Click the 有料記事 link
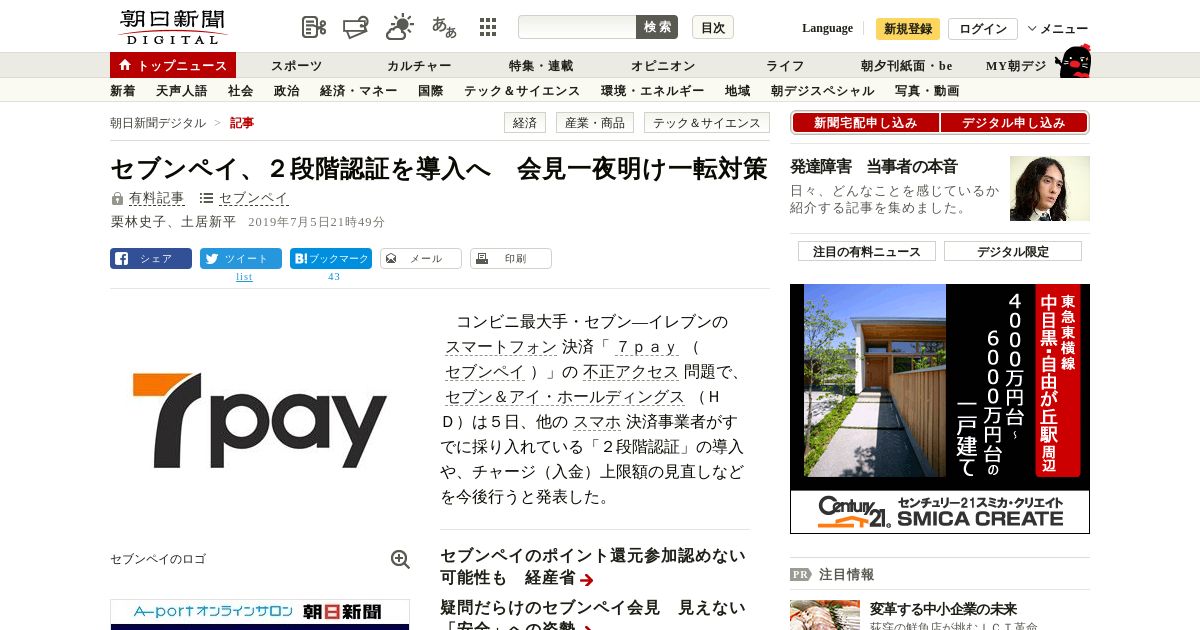 tap(156, 198)
